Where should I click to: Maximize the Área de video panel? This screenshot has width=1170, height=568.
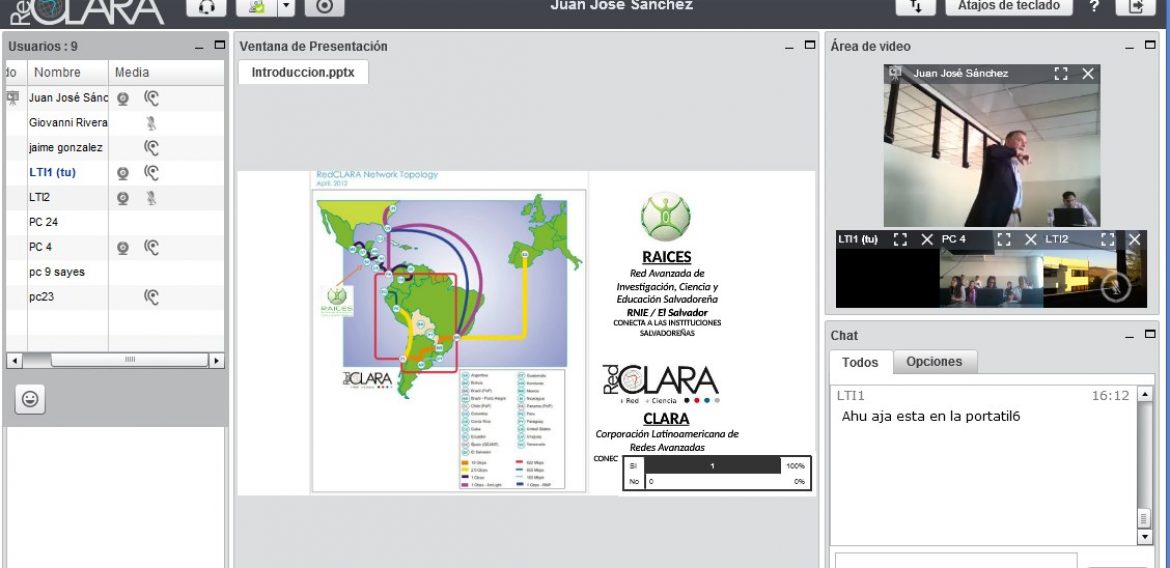1150,45
